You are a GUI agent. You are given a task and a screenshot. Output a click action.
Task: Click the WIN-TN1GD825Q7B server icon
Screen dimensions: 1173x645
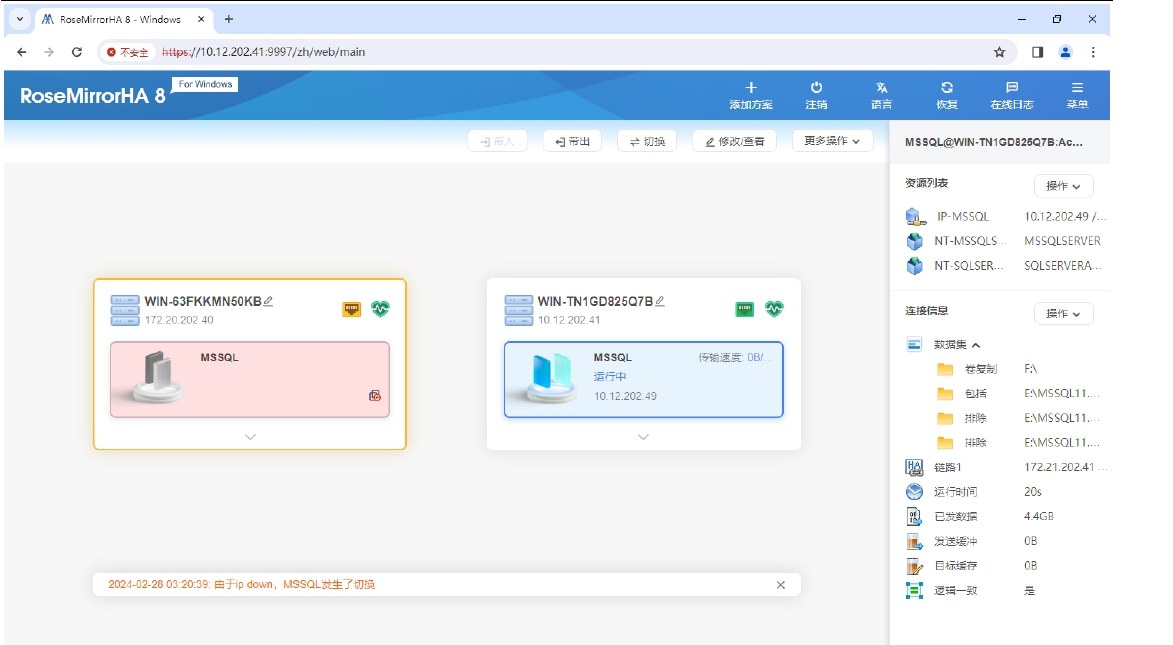pyautogui.click(x=518, y=310)
